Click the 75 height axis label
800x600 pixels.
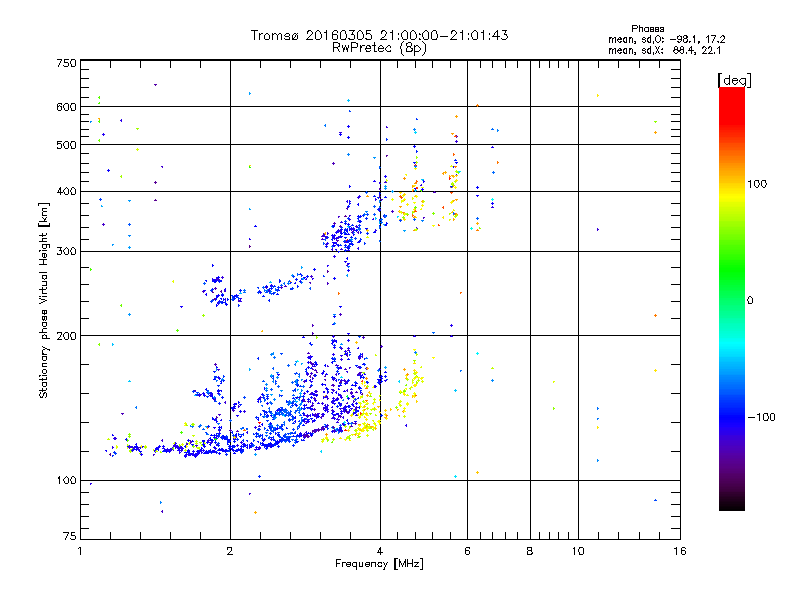[70, 536]
